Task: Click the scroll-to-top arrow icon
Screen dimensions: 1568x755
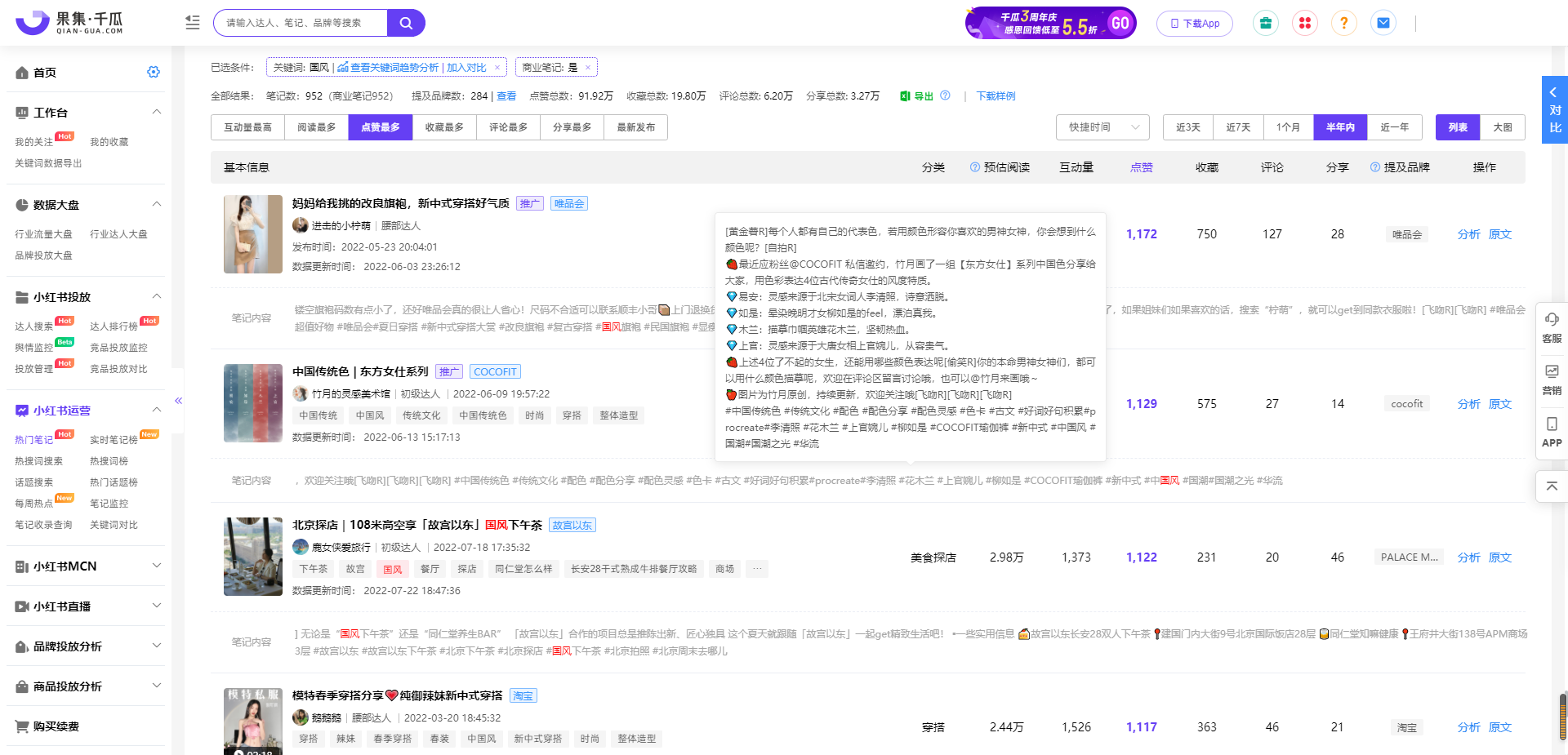Action: (x=1552, y=486)
